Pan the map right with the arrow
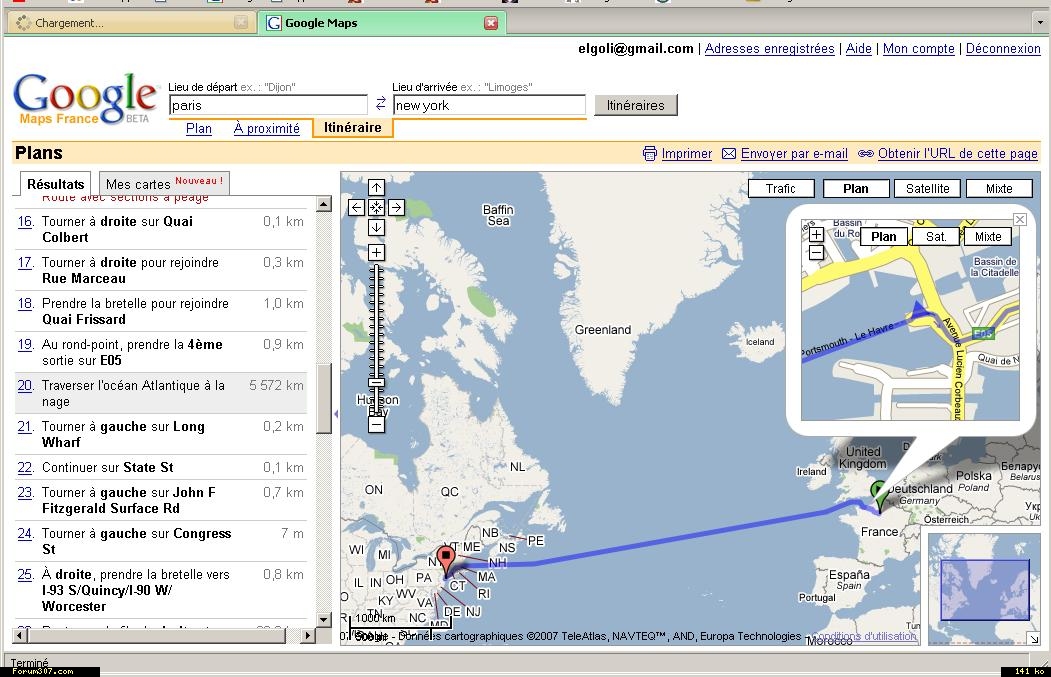The width and height of the screenshot is (1051, 677). (x=396, y=208)
